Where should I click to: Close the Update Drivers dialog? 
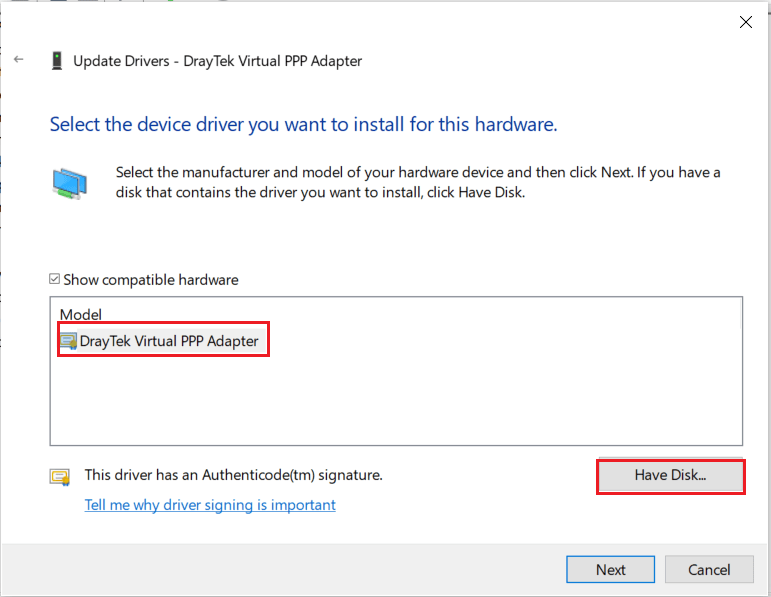pos(745,22)
